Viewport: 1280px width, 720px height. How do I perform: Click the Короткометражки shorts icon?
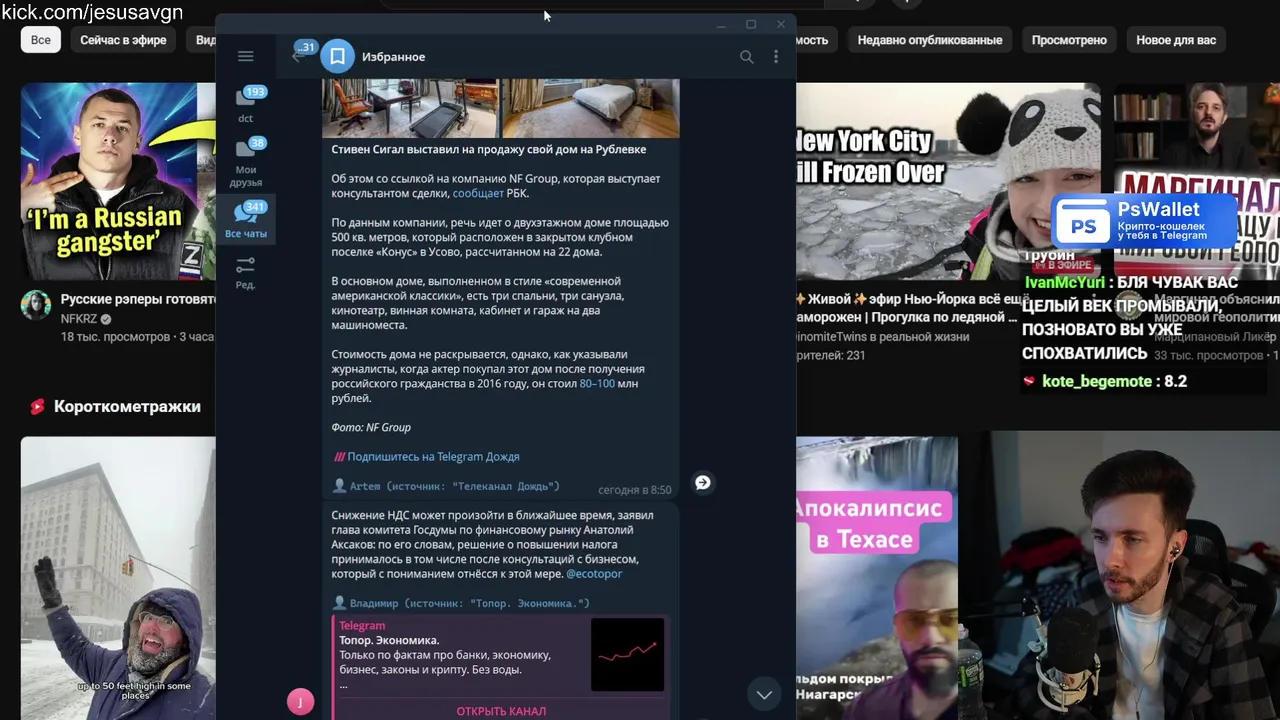coord(37,407)
